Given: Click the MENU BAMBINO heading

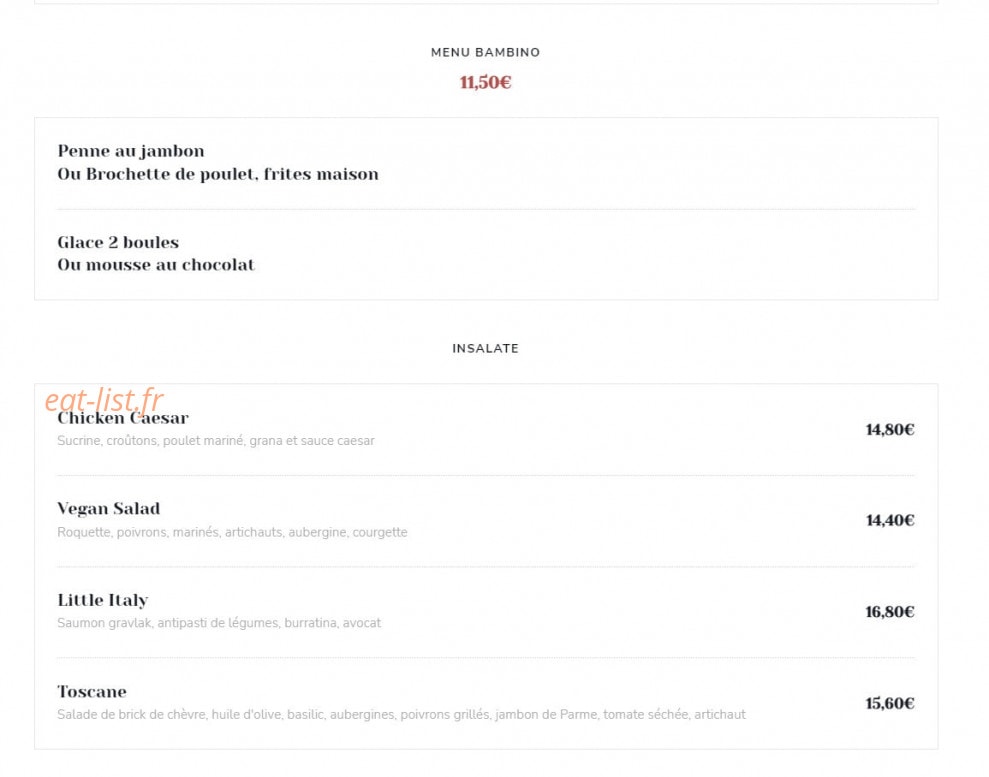Looking at the screenshot, I should (x=485, y=52).
